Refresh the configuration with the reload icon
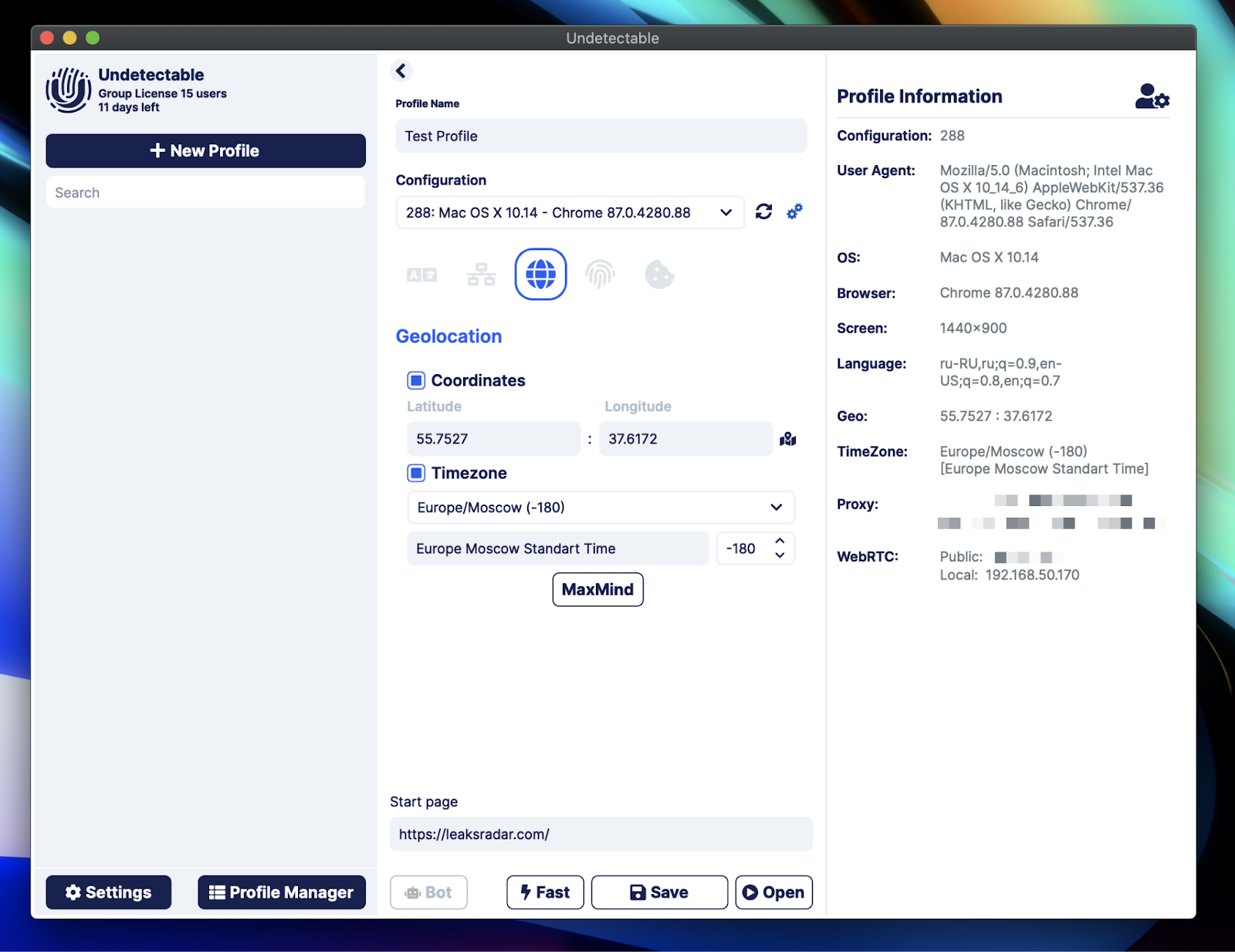Image resolution: width=1235 pixels, height=952 pixels. point(763,211)
